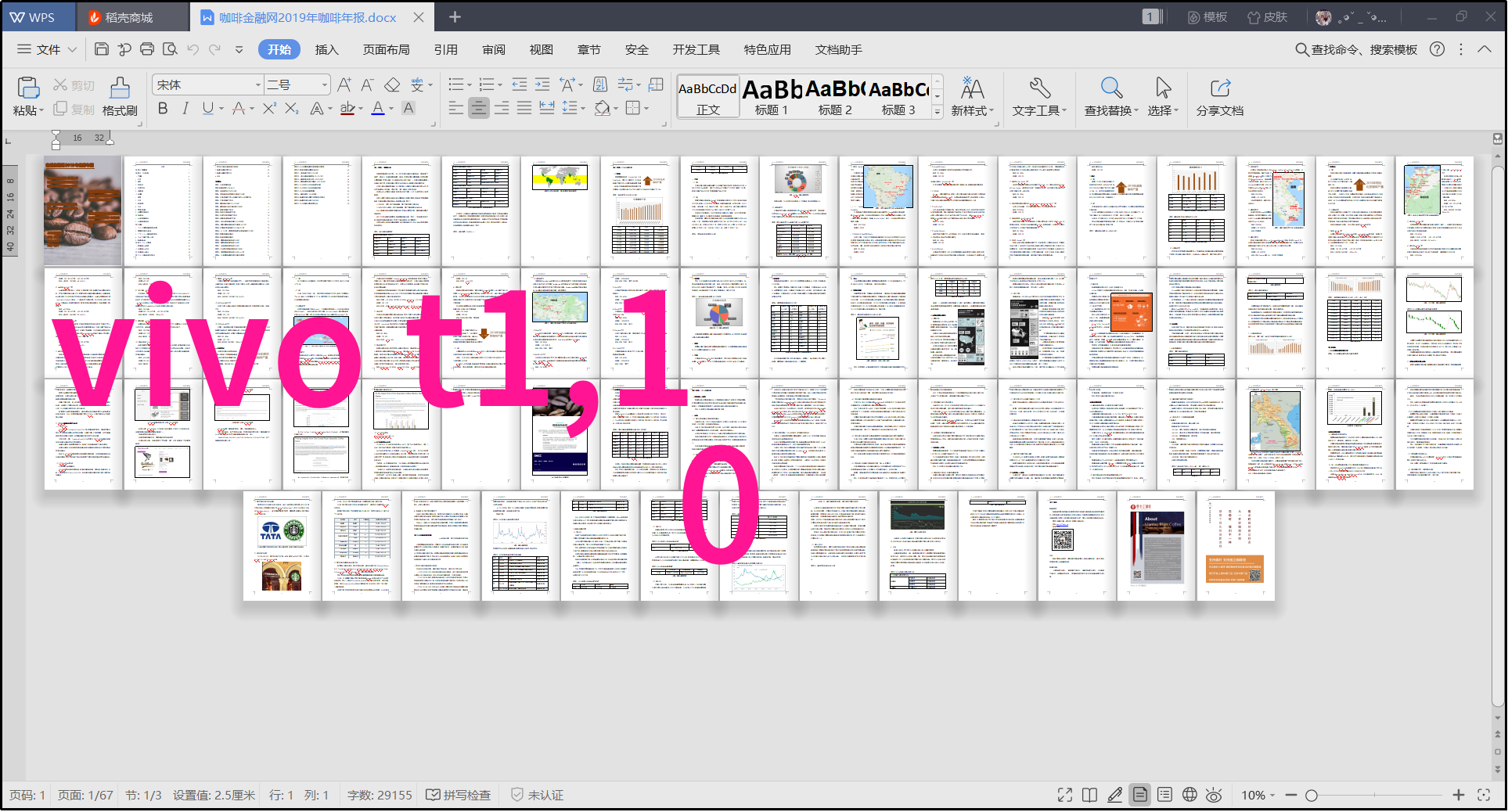Toggle Bold formatting
1508x812 pixels.
point(163,109)
